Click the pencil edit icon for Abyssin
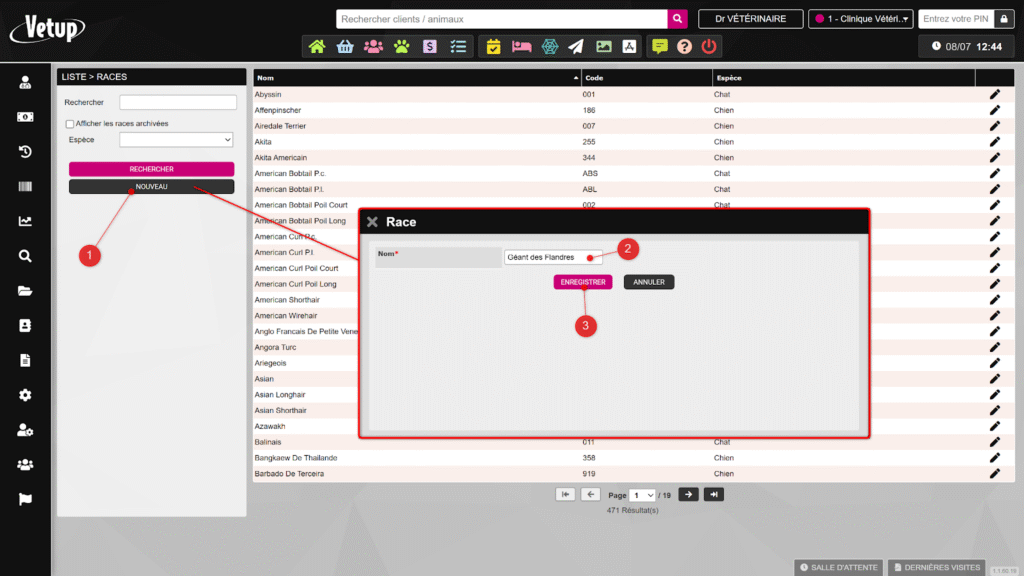1024x576 pixels. pyautogui.click(x=994, y=94)
